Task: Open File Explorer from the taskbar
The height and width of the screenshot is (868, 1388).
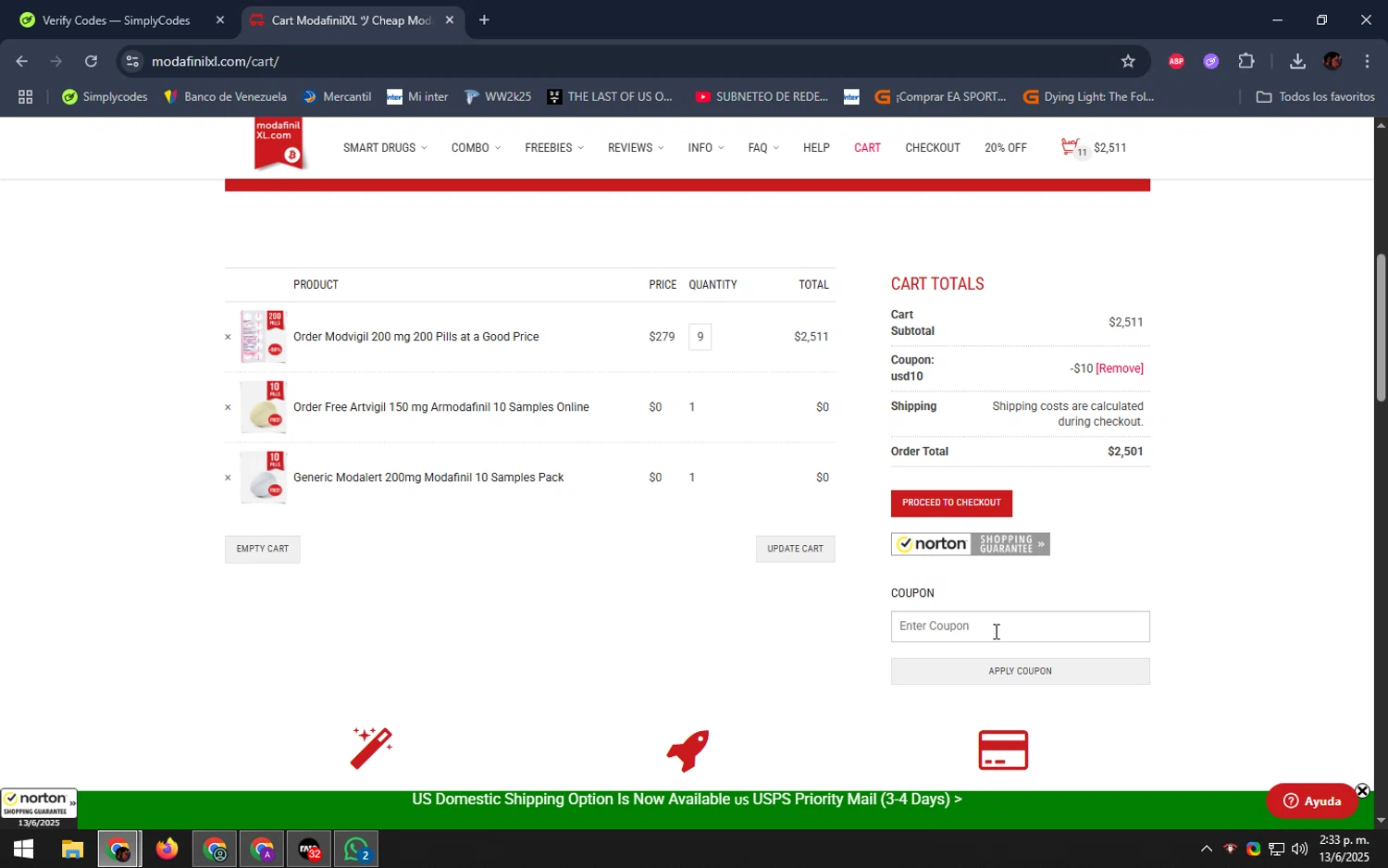Action: 72,849
